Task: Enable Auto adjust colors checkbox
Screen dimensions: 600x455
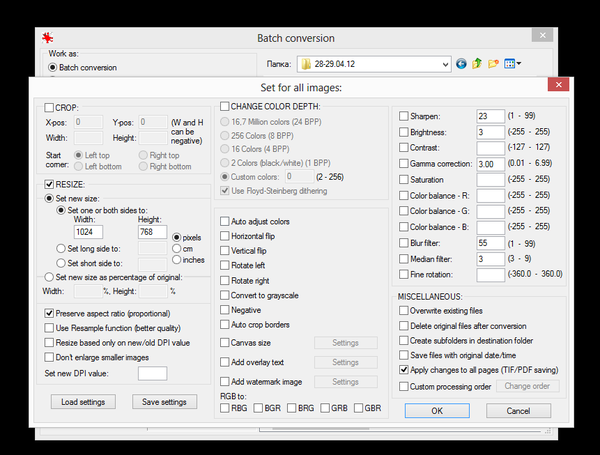Action: (225, 222)
